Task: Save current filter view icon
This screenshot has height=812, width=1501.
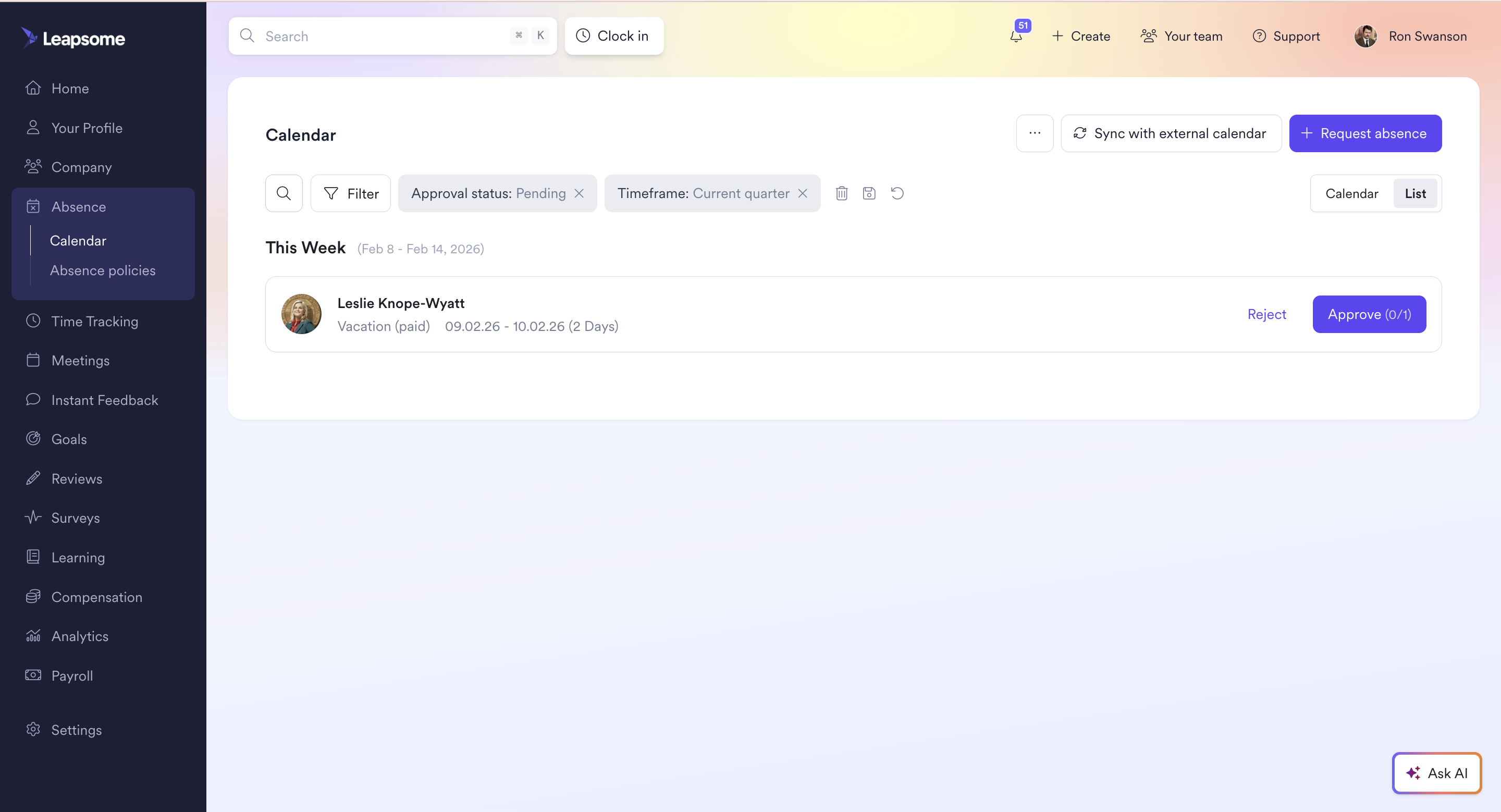Action: (x=869, y=193)
